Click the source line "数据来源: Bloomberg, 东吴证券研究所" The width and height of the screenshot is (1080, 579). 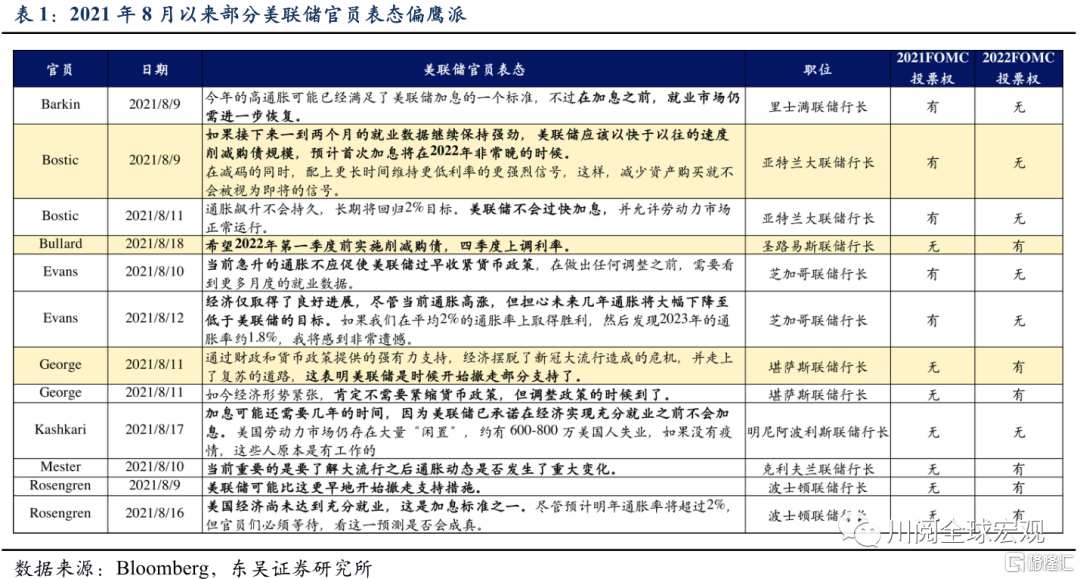tap(193, 568)
